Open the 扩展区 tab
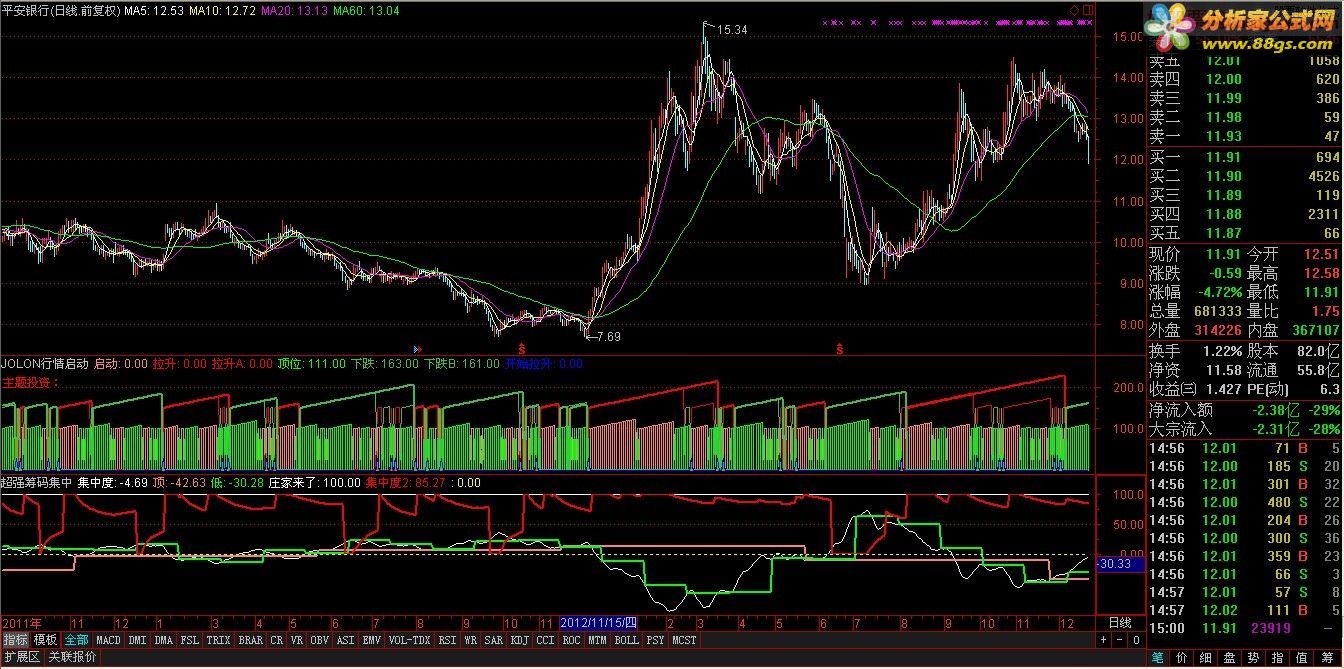The image size is (1344, 669). pos(21,657)
